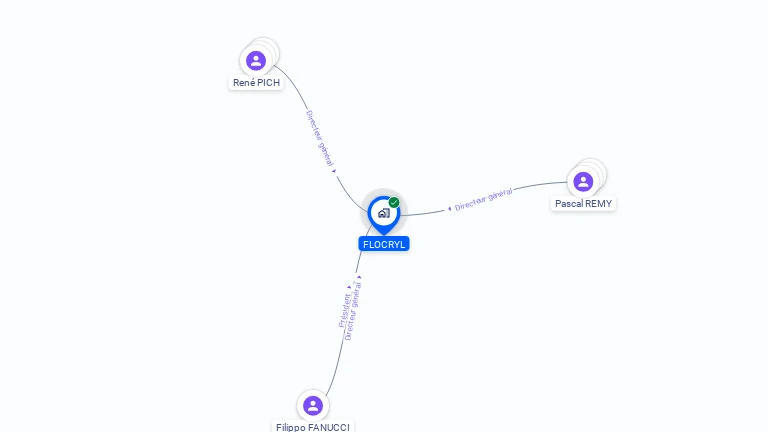This screenshot has width=768, height=432.
Task: Click arrowhead marker on Pascal REMY link
Action: (450, 209)
